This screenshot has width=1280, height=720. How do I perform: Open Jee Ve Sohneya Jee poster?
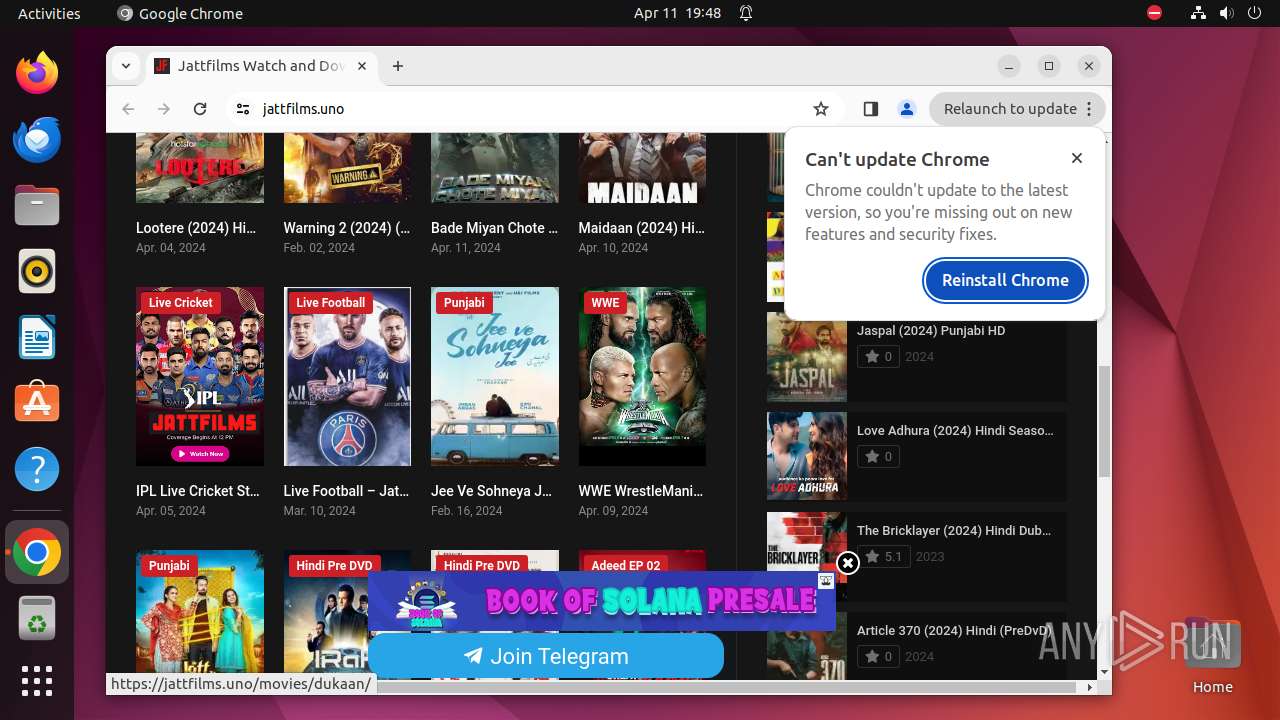coord(495,377)
